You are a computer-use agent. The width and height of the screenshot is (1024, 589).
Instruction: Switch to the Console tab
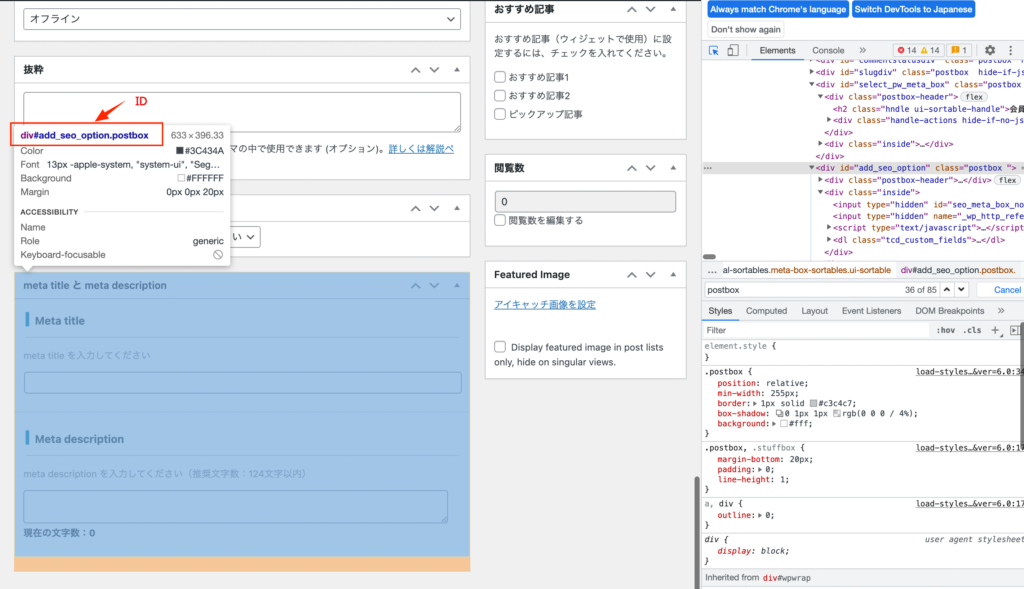828,50
